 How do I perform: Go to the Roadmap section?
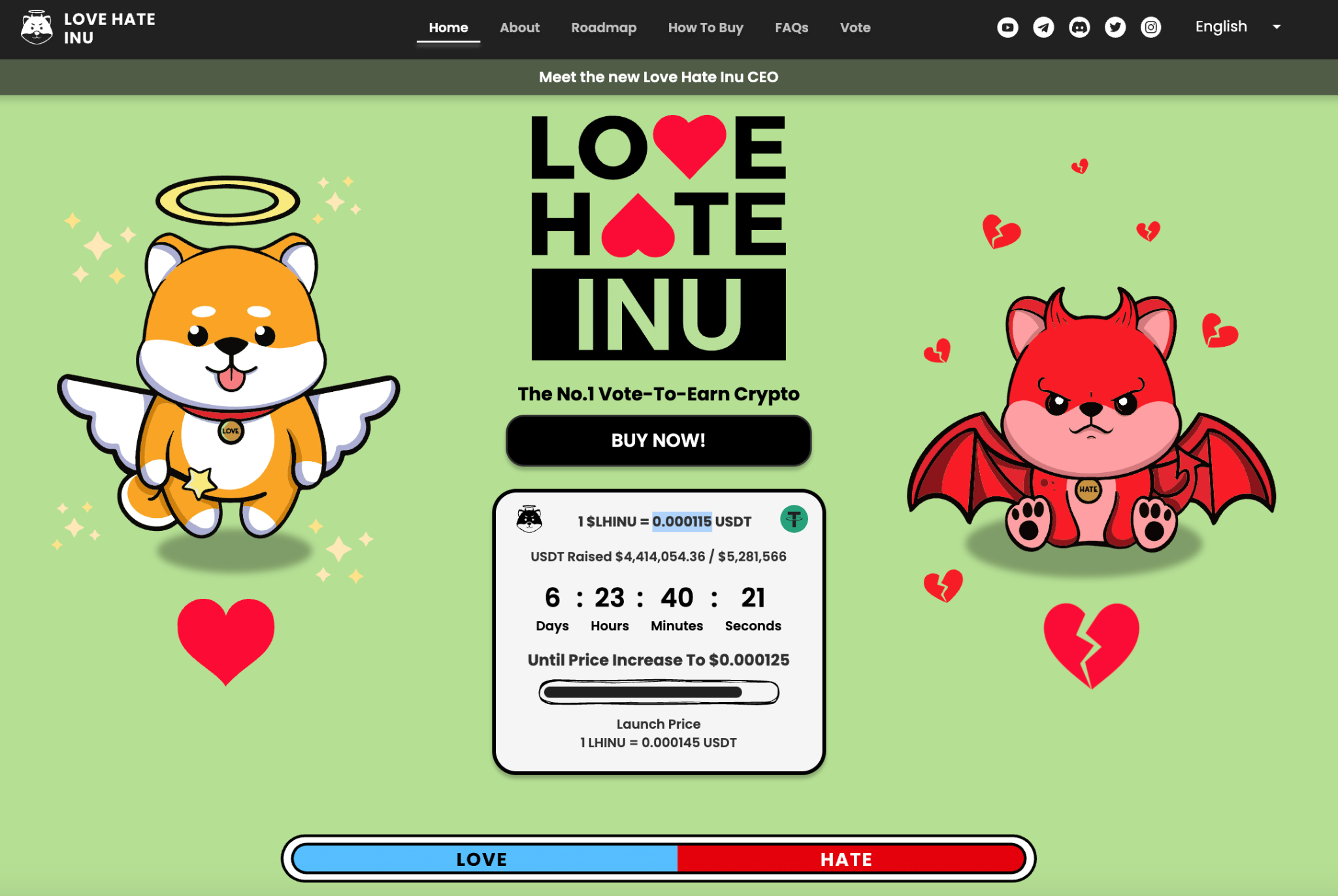[604, 27]
